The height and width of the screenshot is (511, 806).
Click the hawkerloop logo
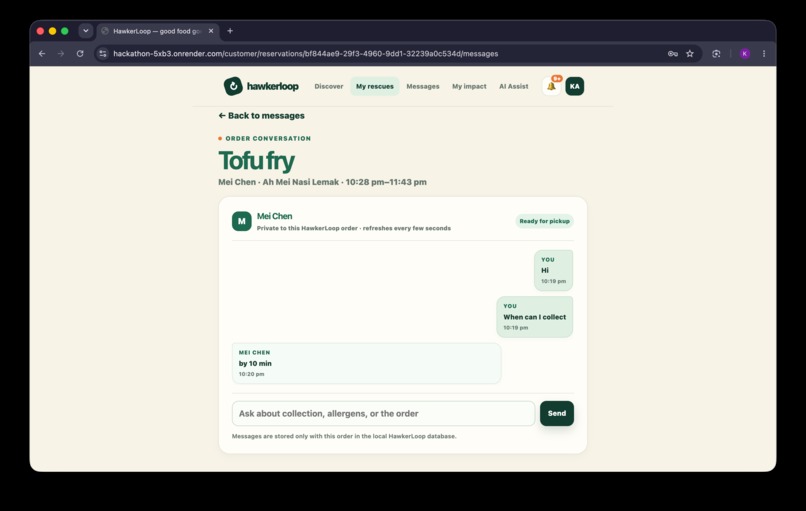[x=261, y=86]
